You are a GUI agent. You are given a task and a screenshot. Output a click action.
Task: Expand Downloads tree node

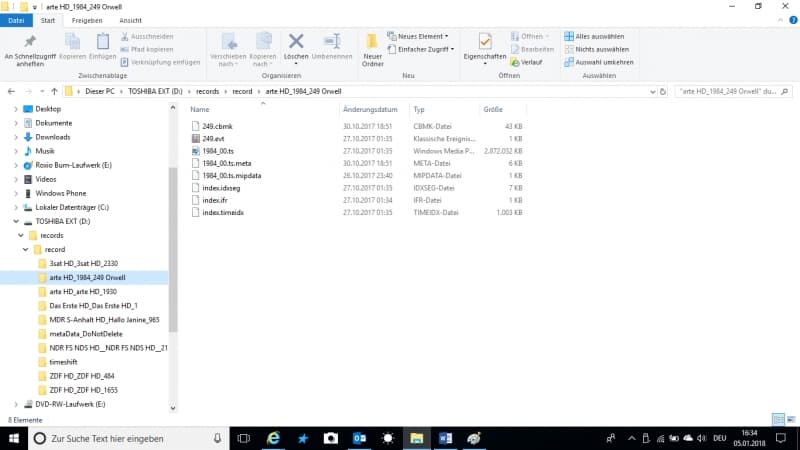(x=16, y=137)
